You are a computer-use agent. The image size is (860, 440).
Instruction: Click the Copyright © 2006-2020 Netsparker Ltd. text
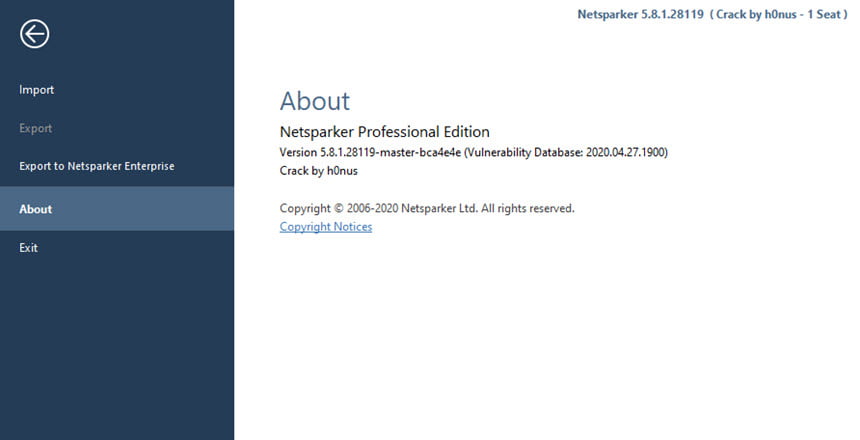[427, 208]
